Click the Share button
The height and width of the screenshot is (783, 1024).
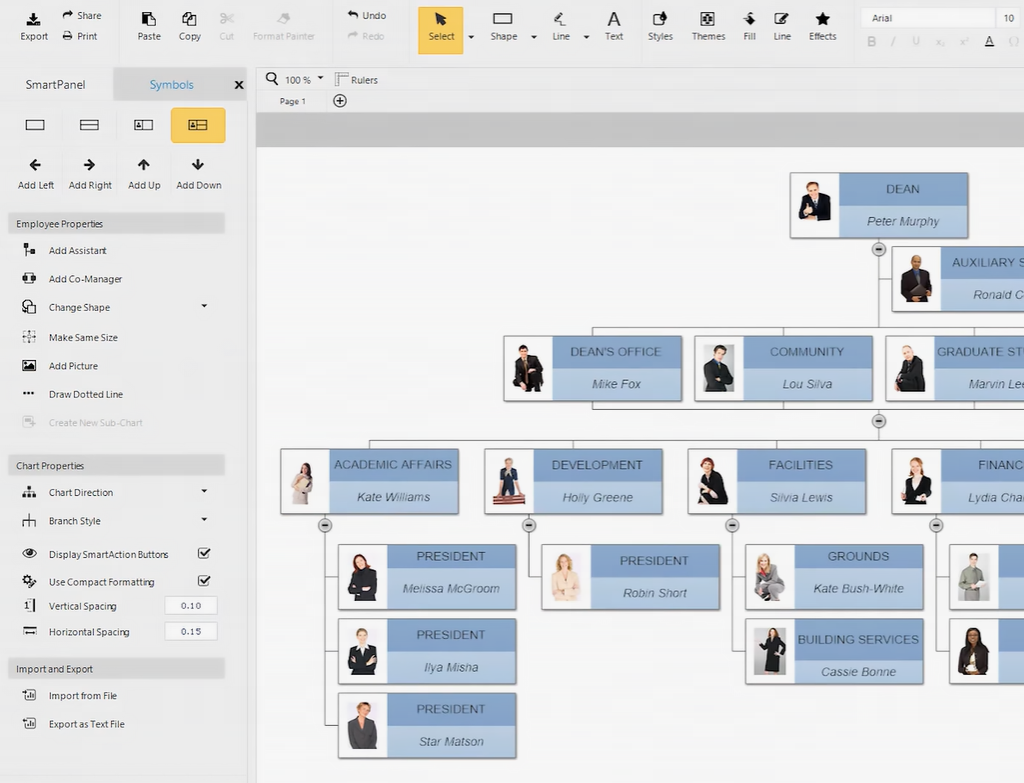82,15
